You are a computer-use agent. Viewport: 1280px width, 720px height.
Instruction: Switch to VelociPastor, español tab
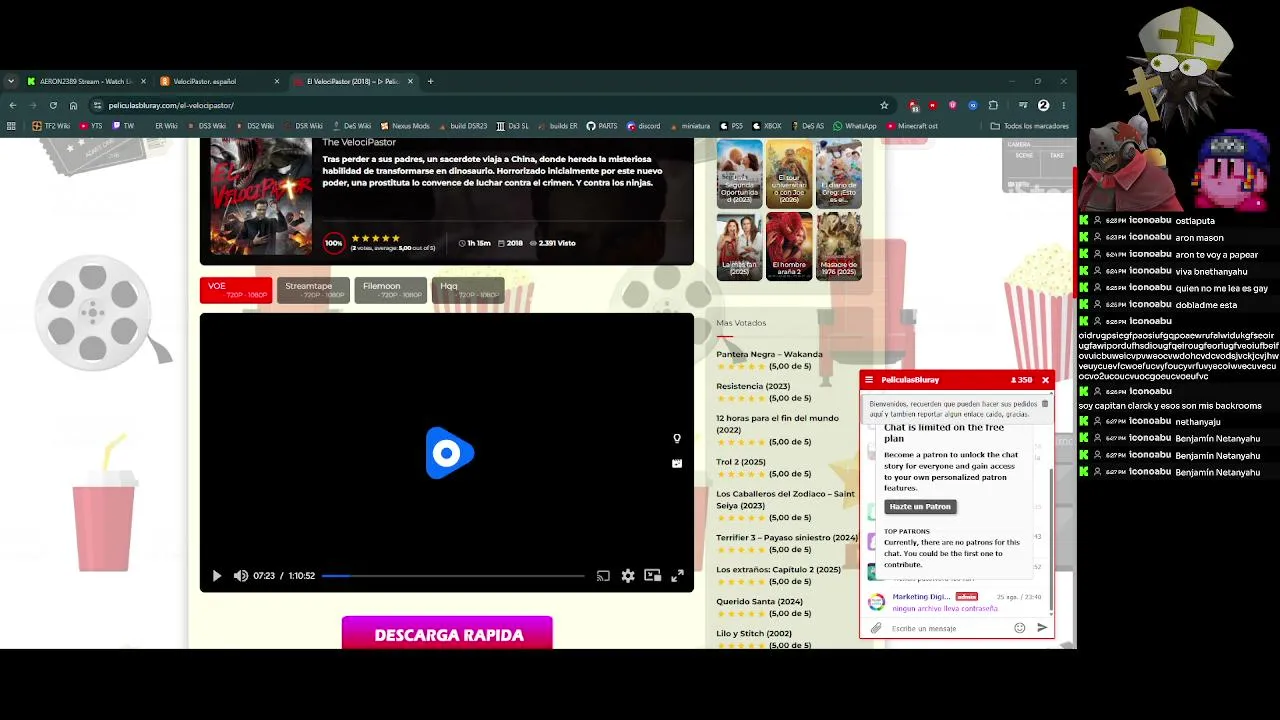point(218,81)
